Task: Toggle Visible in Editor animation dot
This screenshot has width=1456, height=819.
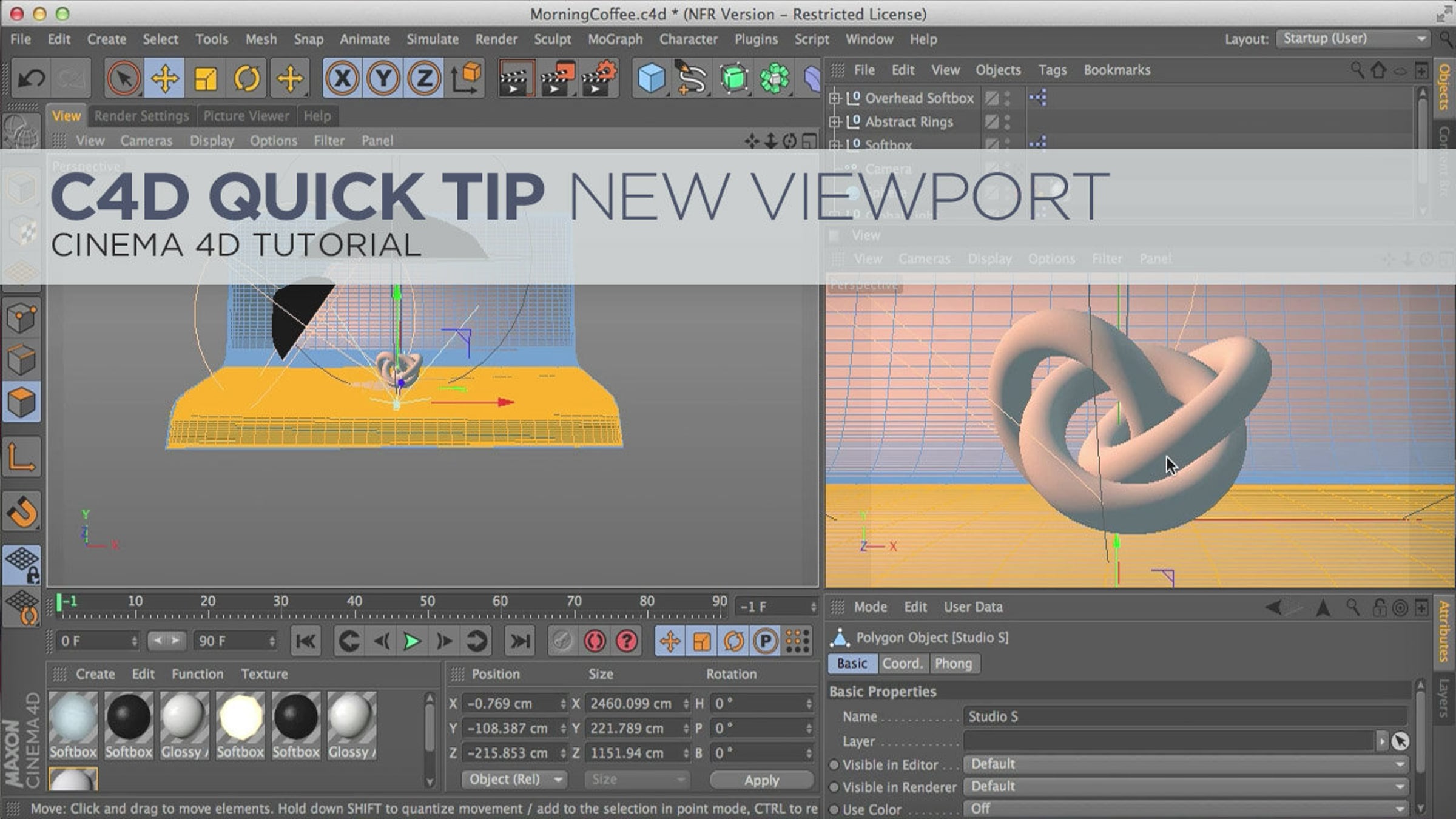Action: tap(834, 765)
